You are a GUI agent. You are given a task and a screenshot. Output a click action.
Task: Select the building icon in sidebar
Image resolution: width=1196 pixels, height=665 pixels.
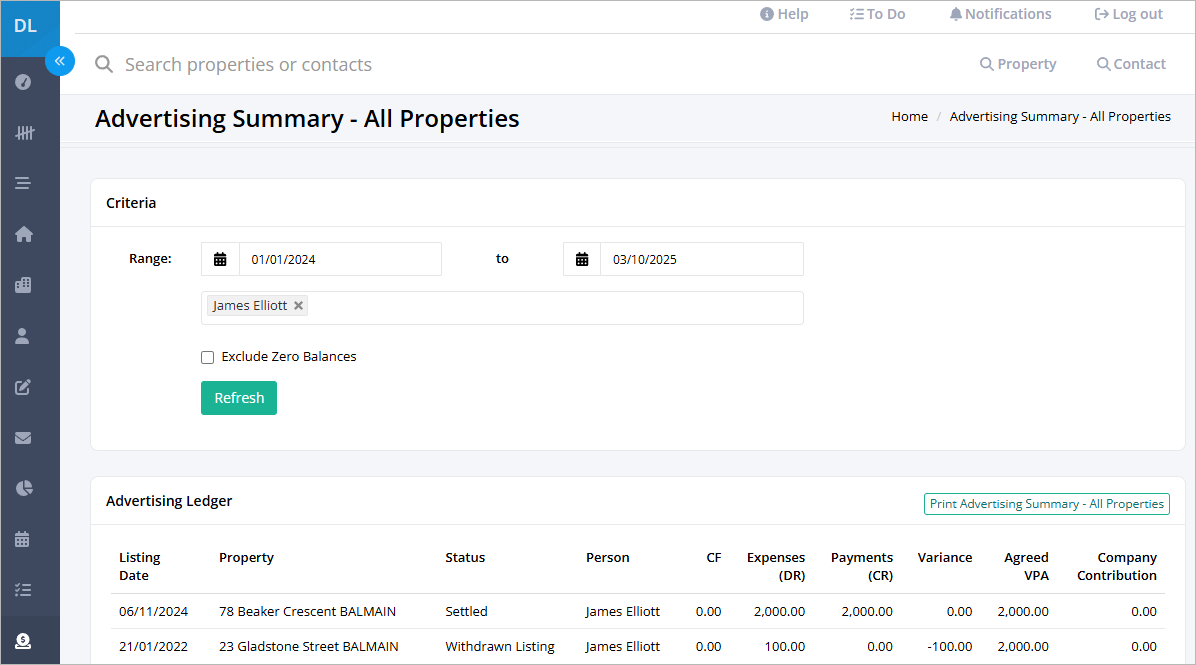23,285
